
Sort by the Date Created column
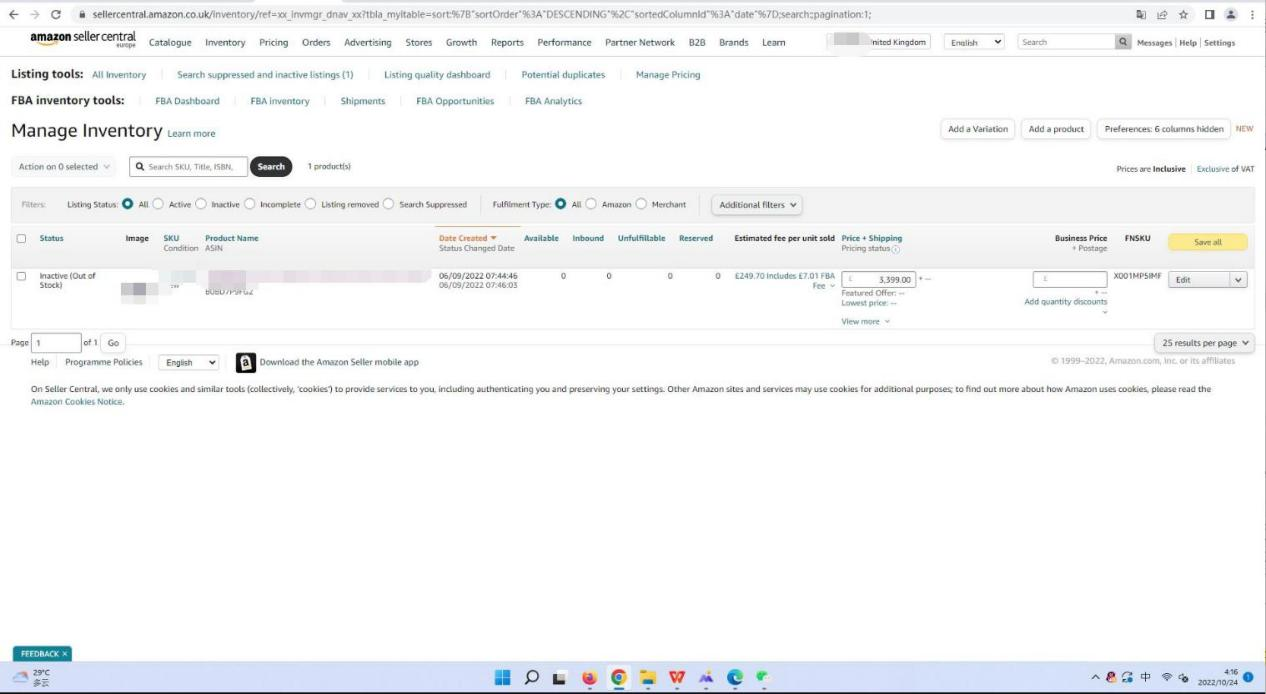(x=467, y=238)
